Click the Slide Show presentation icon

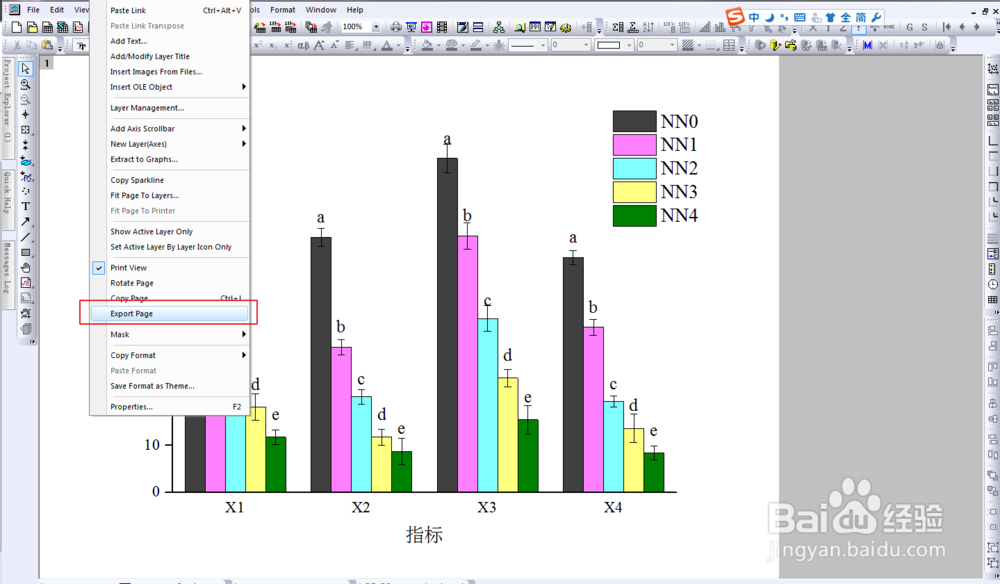(411, 27)
